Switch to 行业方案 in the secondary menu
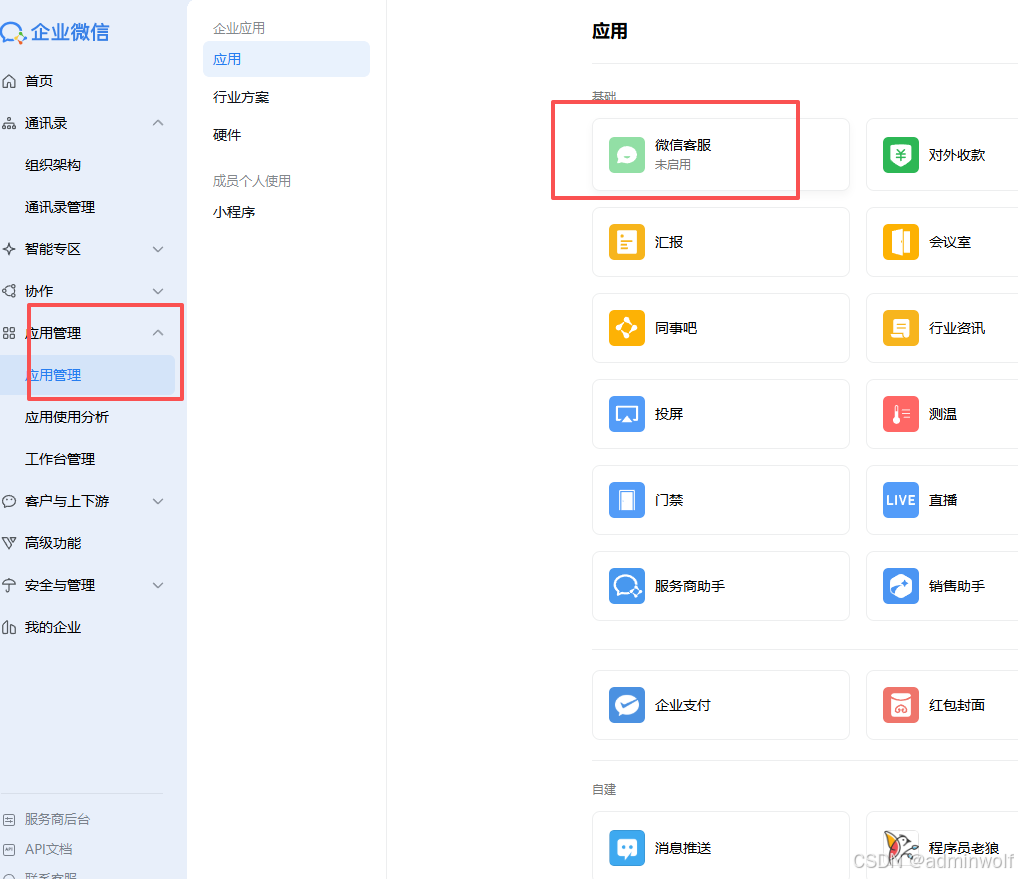1018x879 pixels. click(241, 97)
